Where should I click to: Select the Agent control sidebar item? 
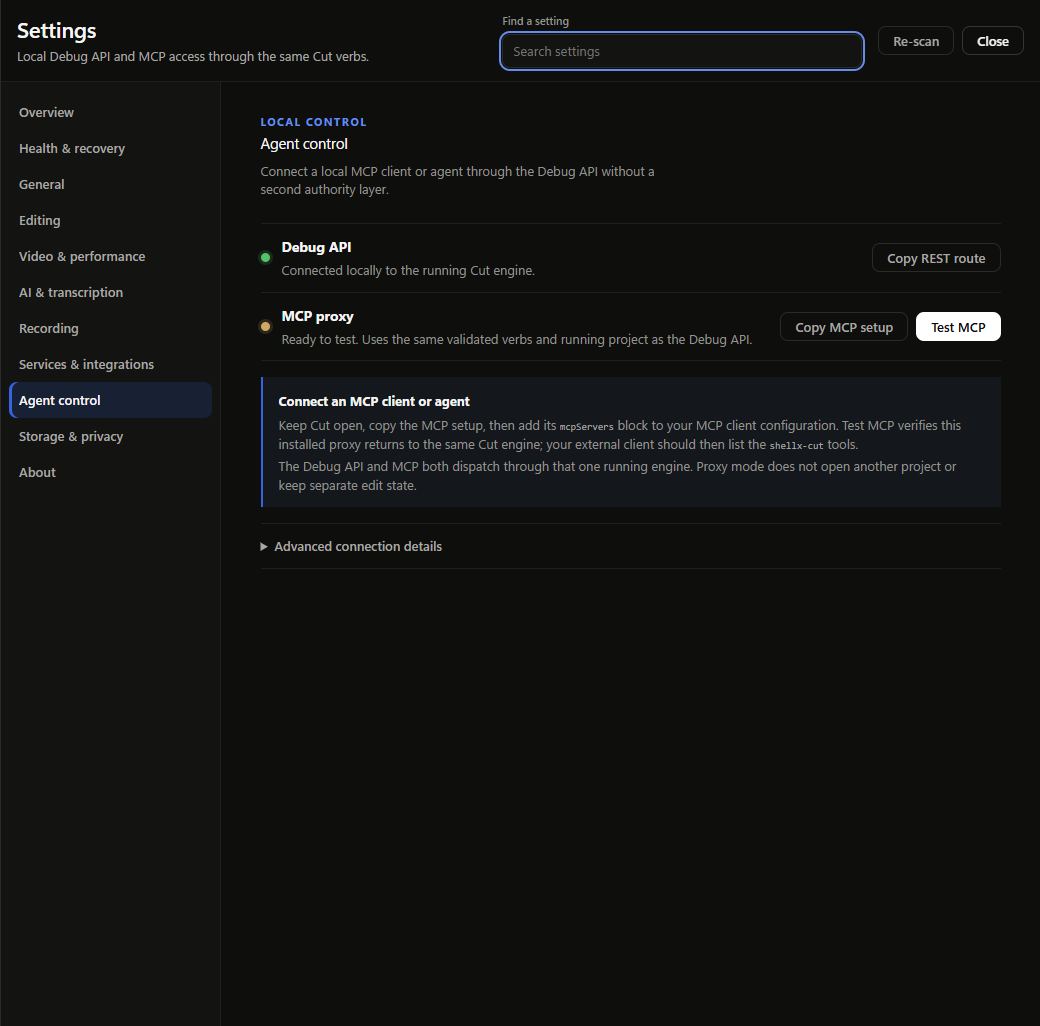(x=110, y=400)
